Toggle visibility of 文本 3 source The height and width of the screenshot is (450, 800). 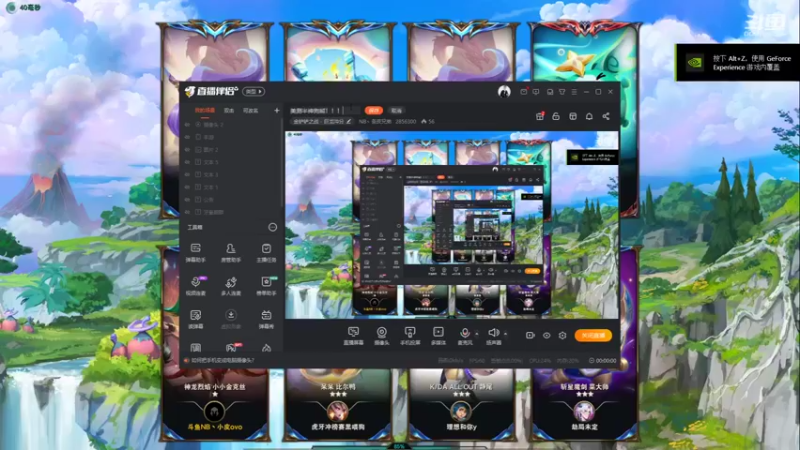(187, 174)
